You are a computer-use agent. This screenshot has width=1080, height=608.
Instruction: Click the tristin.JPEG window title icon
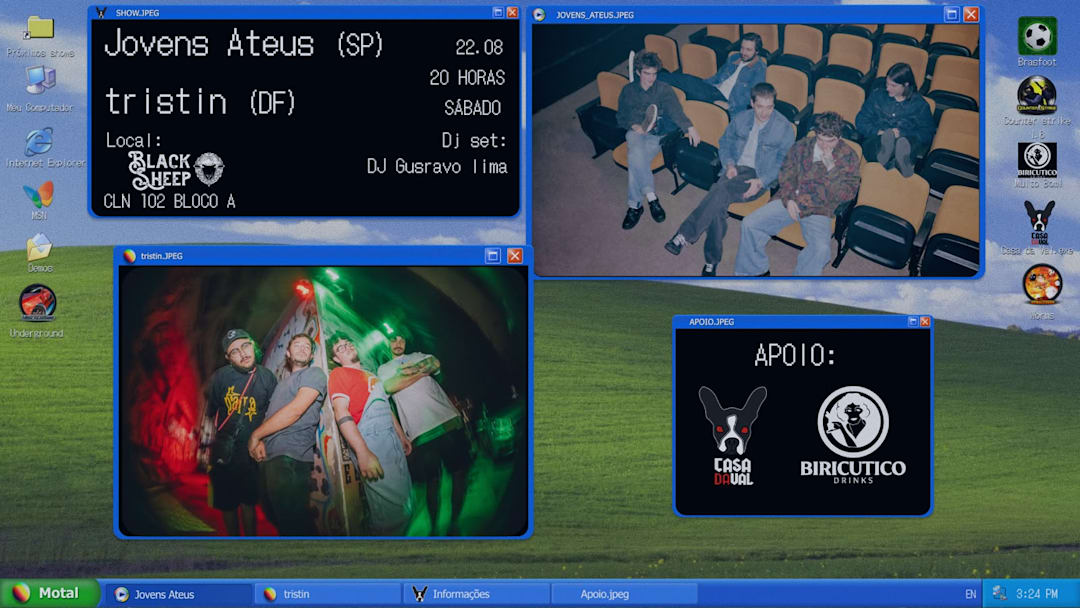pos(129,255)
